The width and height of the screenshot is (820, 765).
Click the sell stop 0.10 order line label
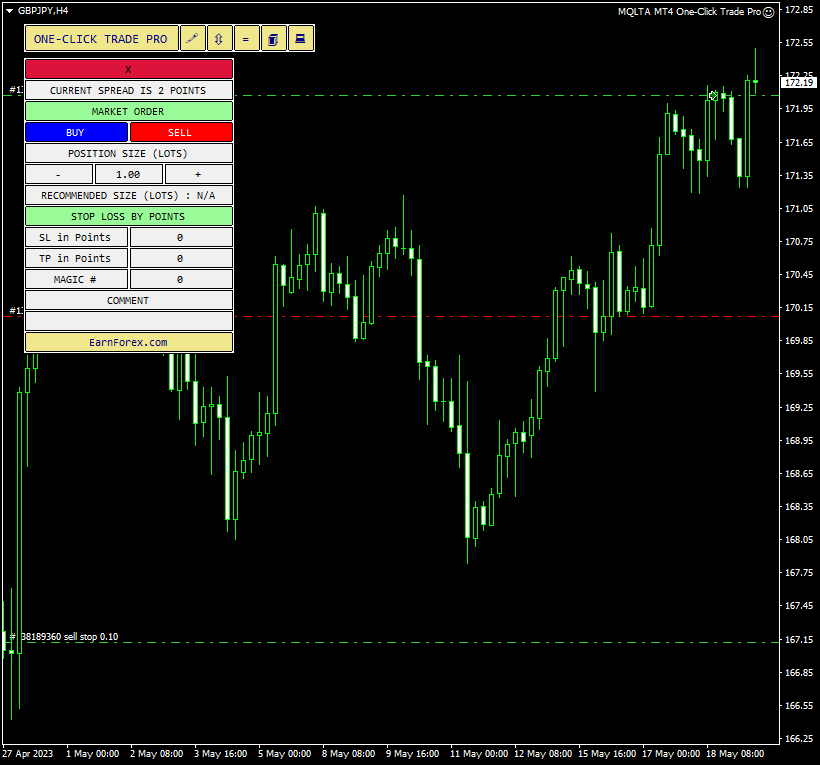click(68, 637)
